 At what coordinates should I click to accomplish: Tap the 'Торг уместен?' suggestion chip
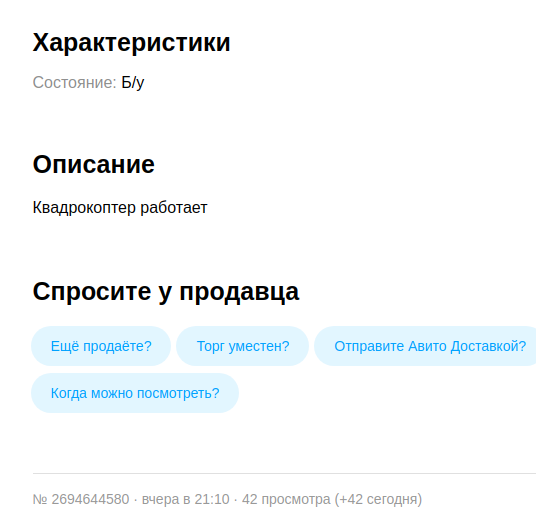click(242, 346)
